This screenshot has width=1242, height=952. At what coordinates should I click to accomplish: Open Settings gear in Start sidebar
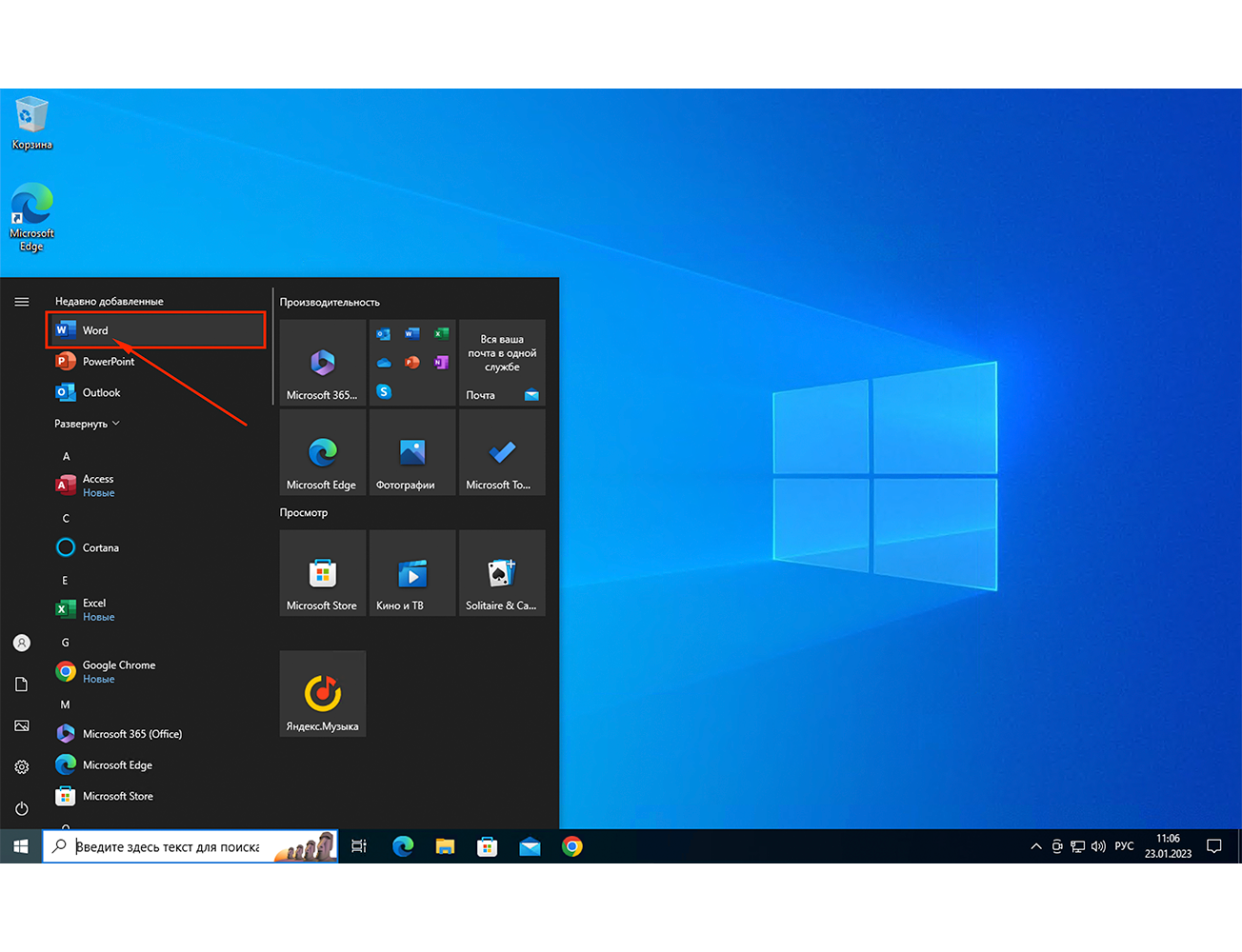22,766
